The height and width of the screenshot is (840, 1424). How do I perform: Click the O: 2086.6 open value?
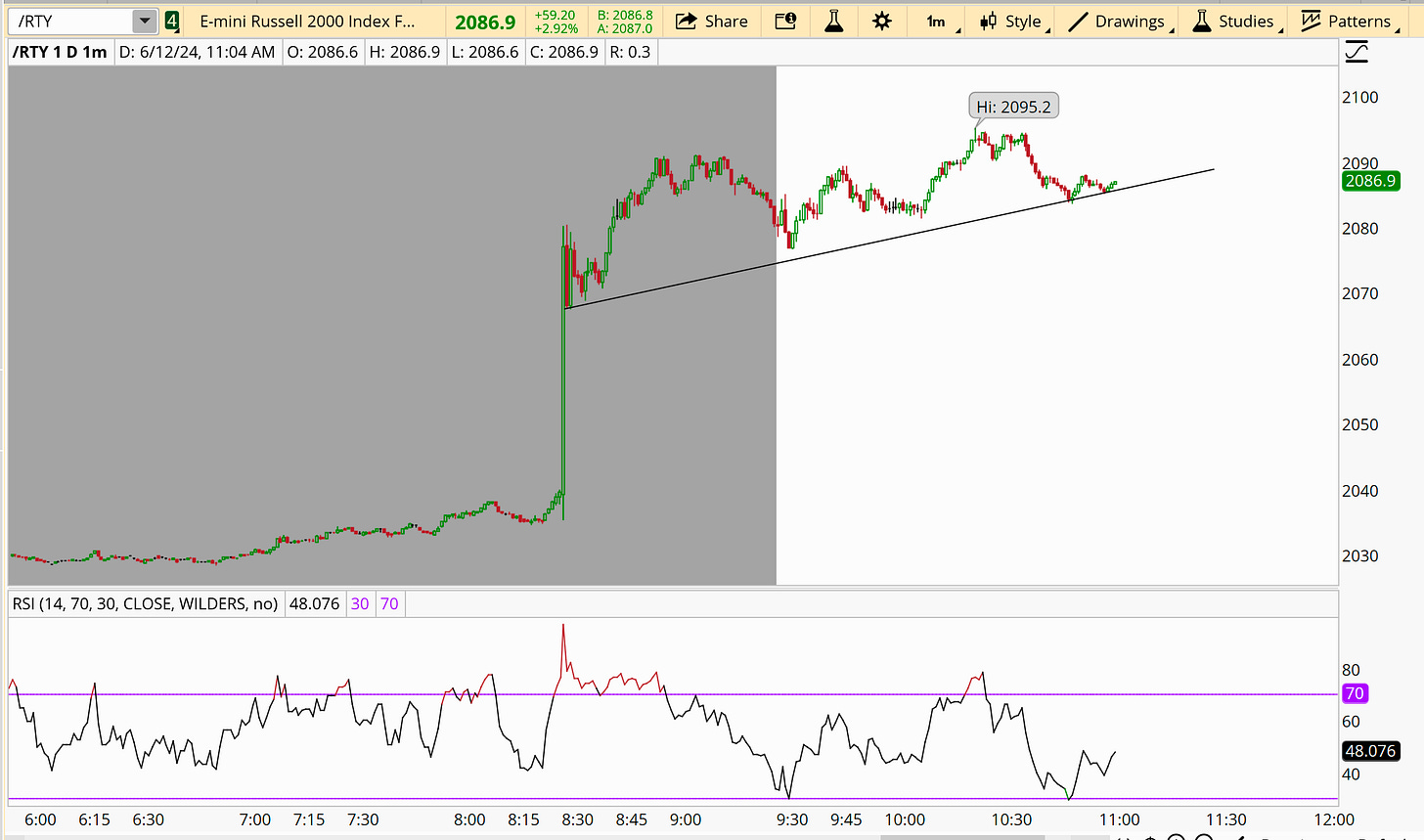323,52
